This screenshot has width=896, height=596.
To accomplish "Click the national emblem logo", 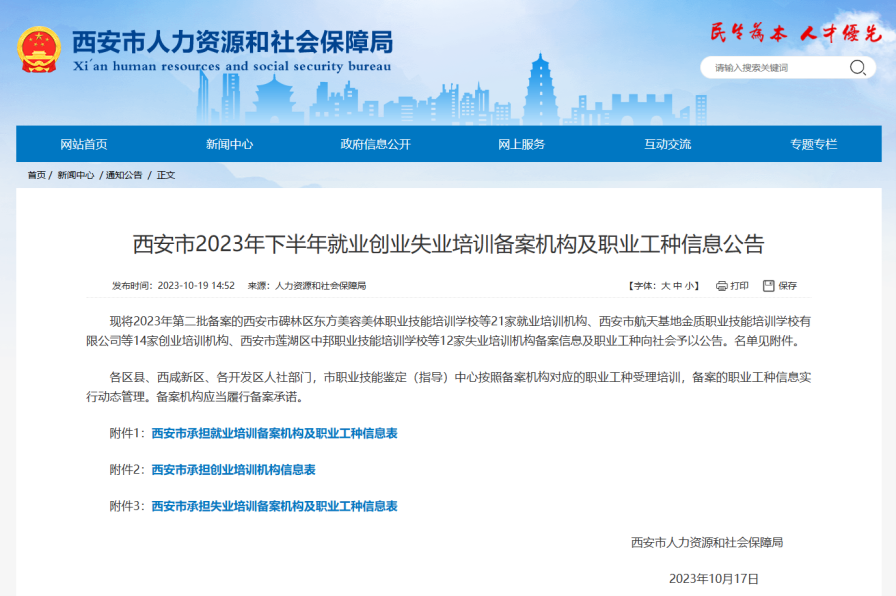I will click(x=39, y=50).
